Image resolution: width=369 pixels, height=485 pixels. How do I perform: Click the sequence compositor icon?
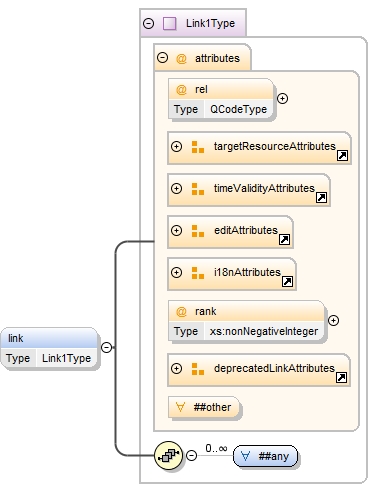point(169,455)
